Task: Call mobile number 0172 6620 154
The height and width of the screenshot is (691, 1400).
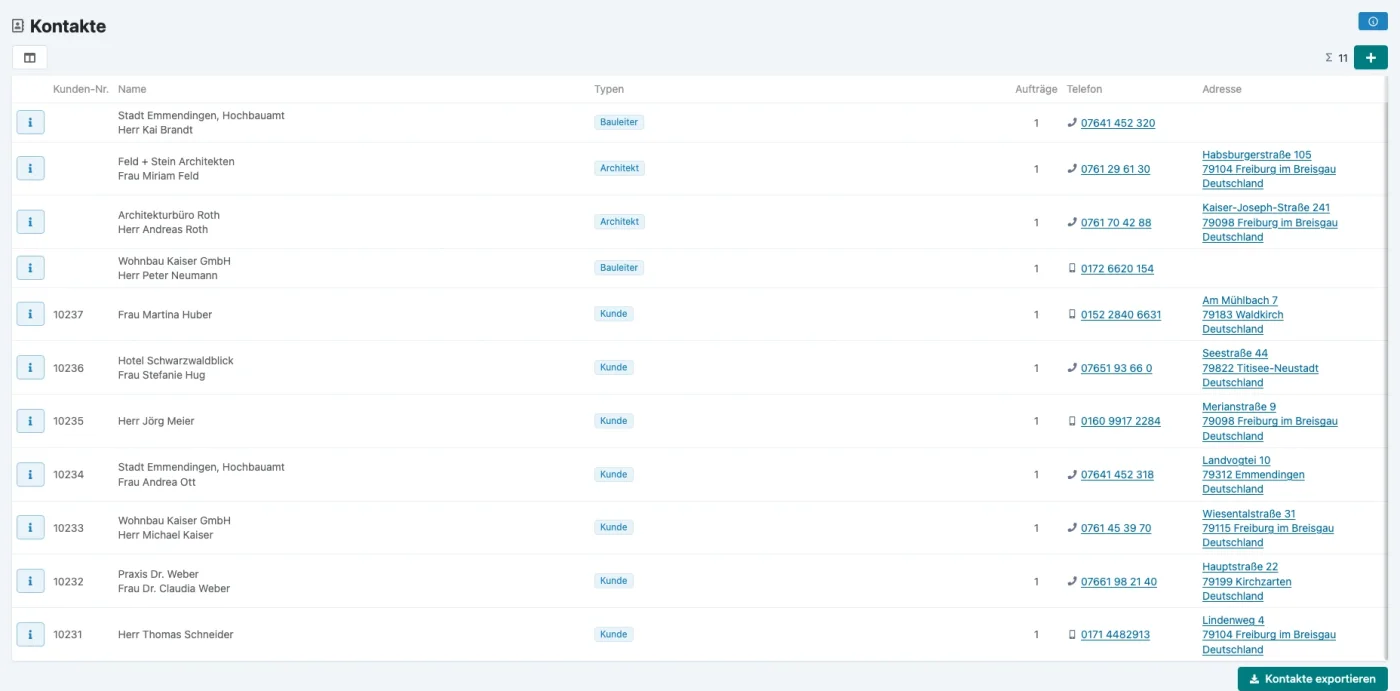Action: tap(1117, 269)
